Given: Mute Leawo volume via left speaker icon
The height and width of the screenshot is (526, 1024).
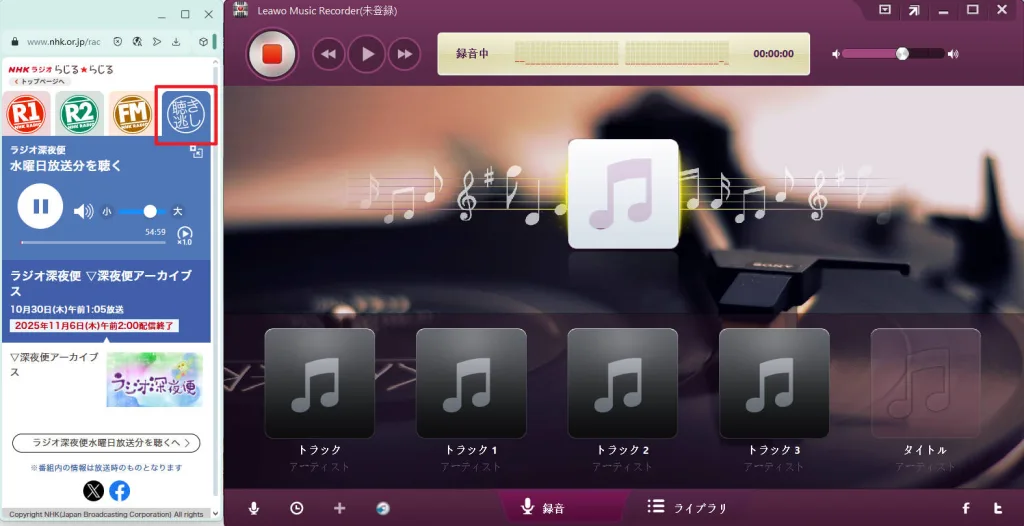Looking at the screenshot, I should pyautogui.click(x=836, y=54).
